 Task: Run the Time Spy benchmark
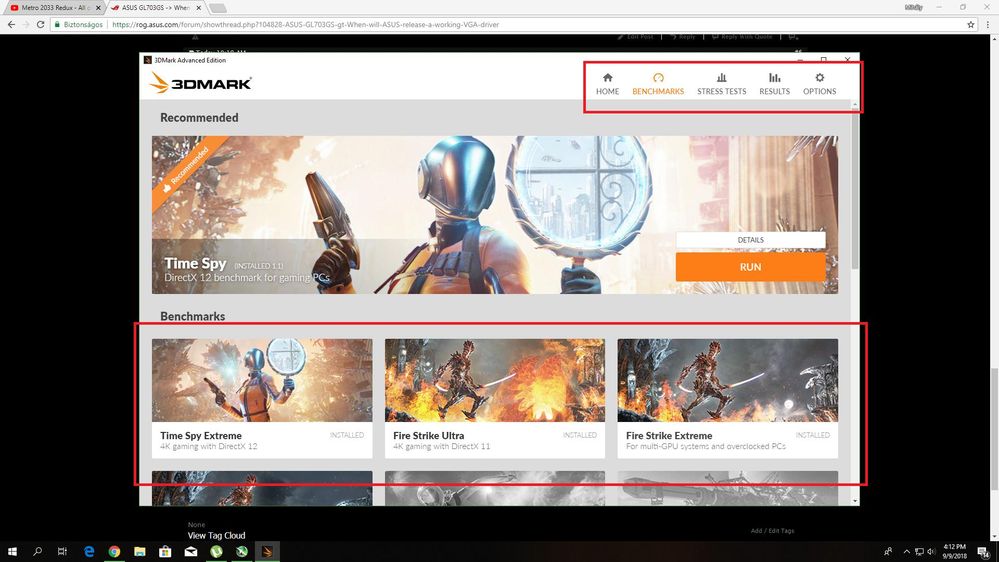tap(751, 267)
